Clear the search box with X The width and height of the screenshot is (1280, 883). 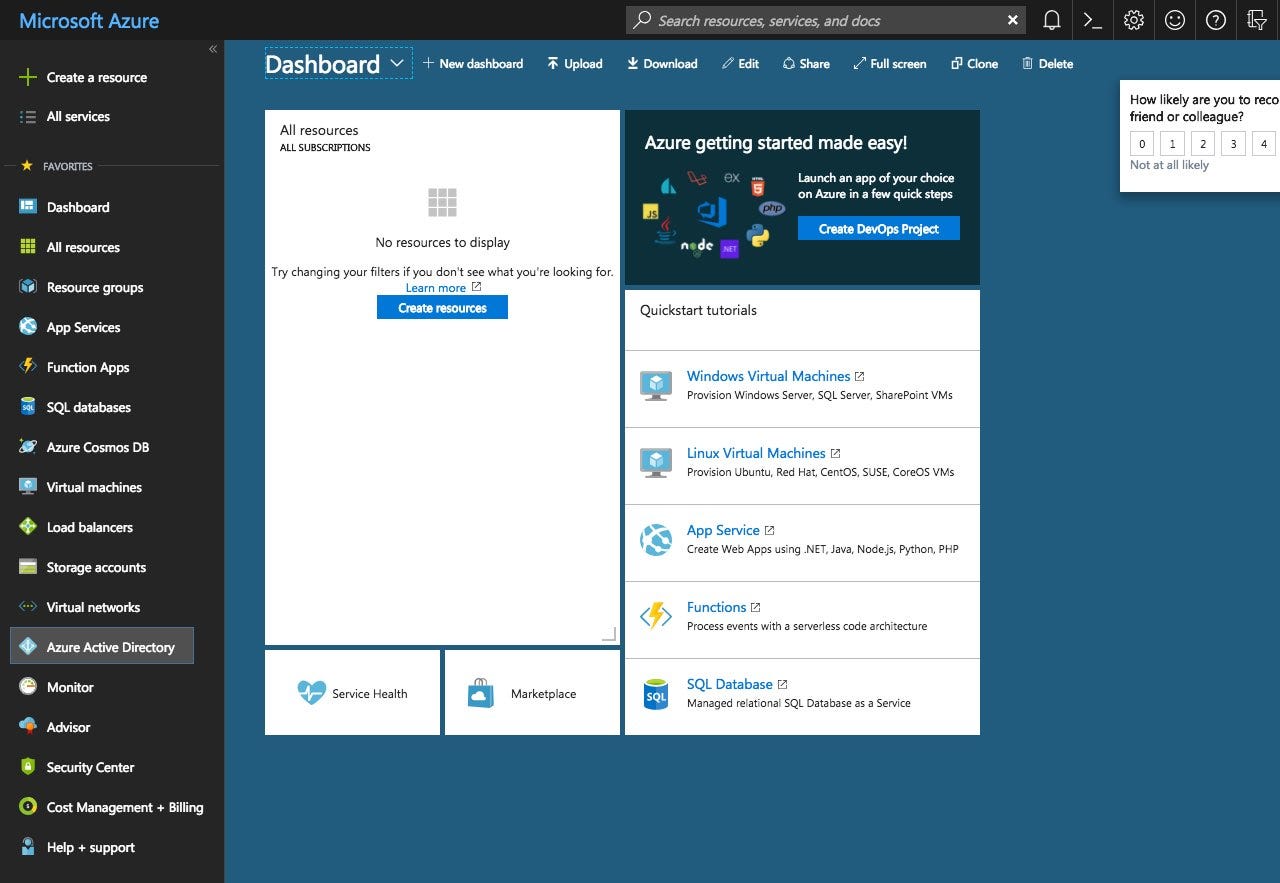(x=1013, y=20)
